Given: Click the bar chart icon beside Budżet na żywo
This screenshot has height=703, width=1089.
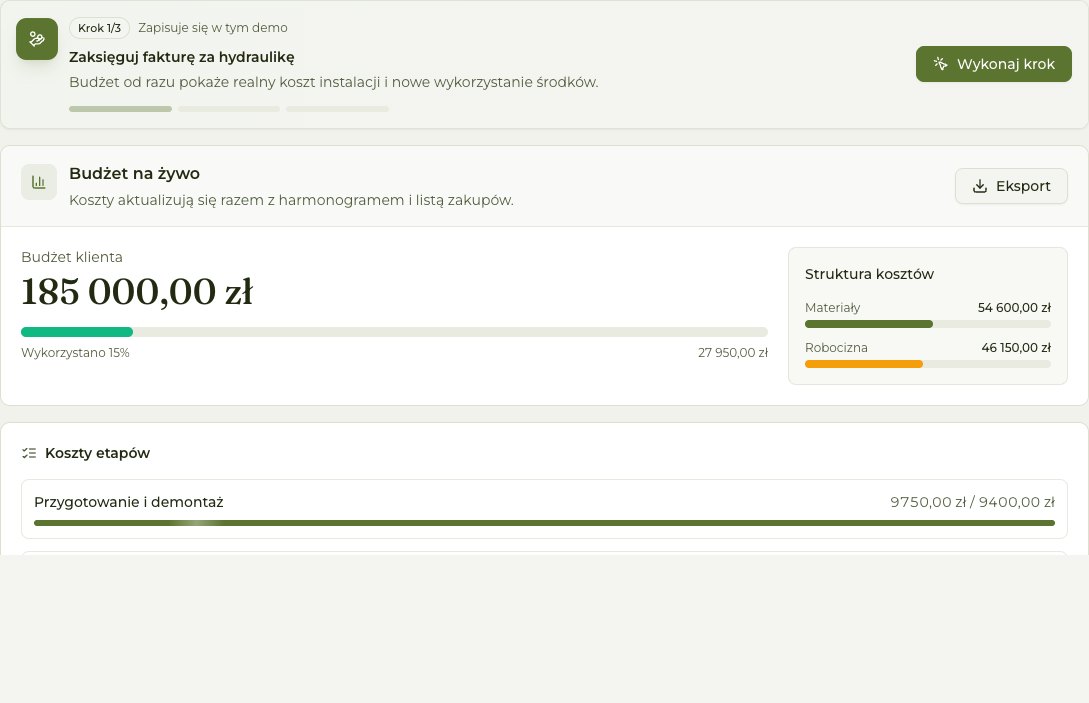Looking at the screenshot, I should 39,182.
